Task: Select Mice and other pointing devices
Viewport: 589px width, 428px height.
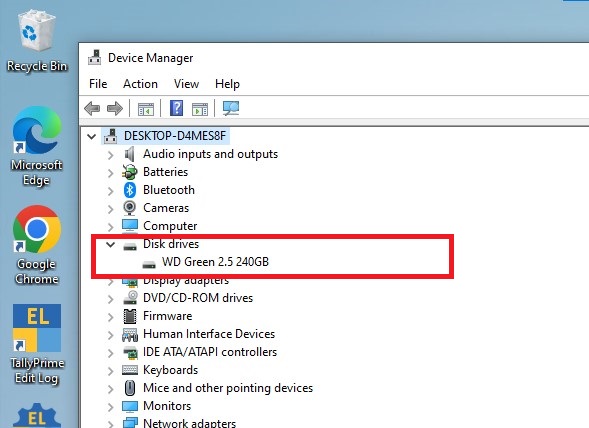Action: click(228, 388)
